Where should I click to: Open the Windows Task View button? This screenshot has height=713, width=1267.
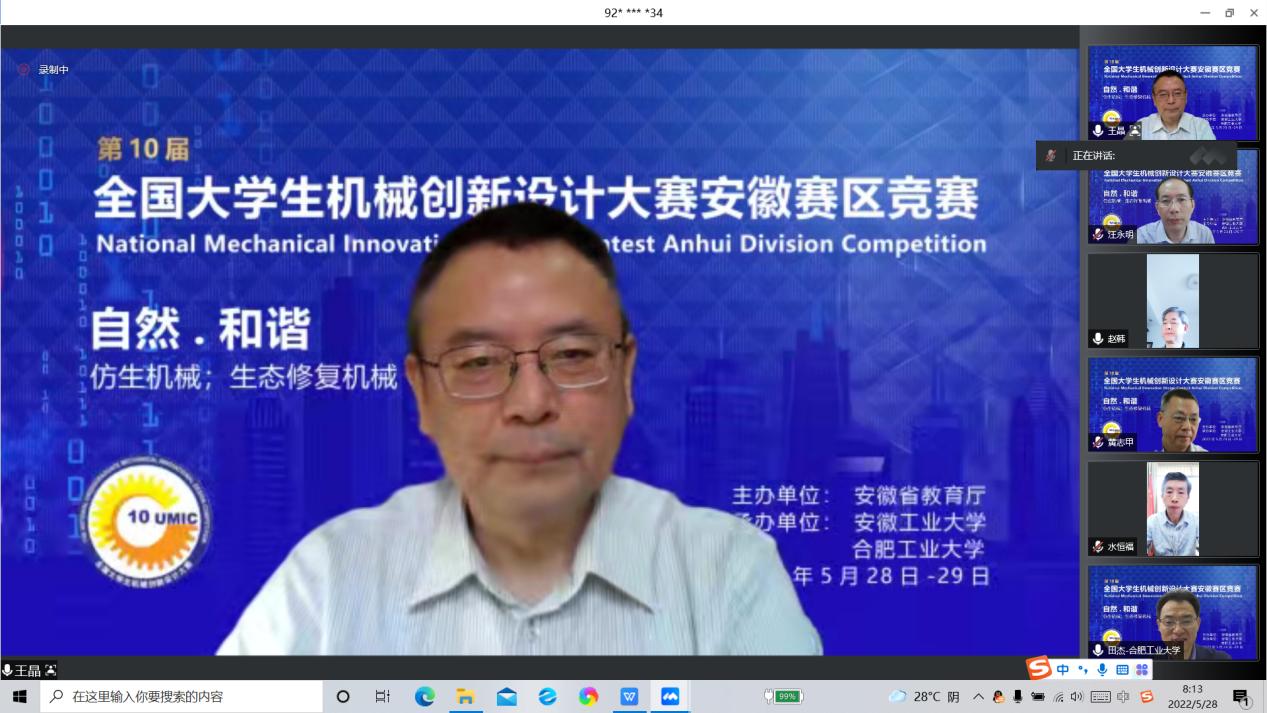[x=383, y=697]
